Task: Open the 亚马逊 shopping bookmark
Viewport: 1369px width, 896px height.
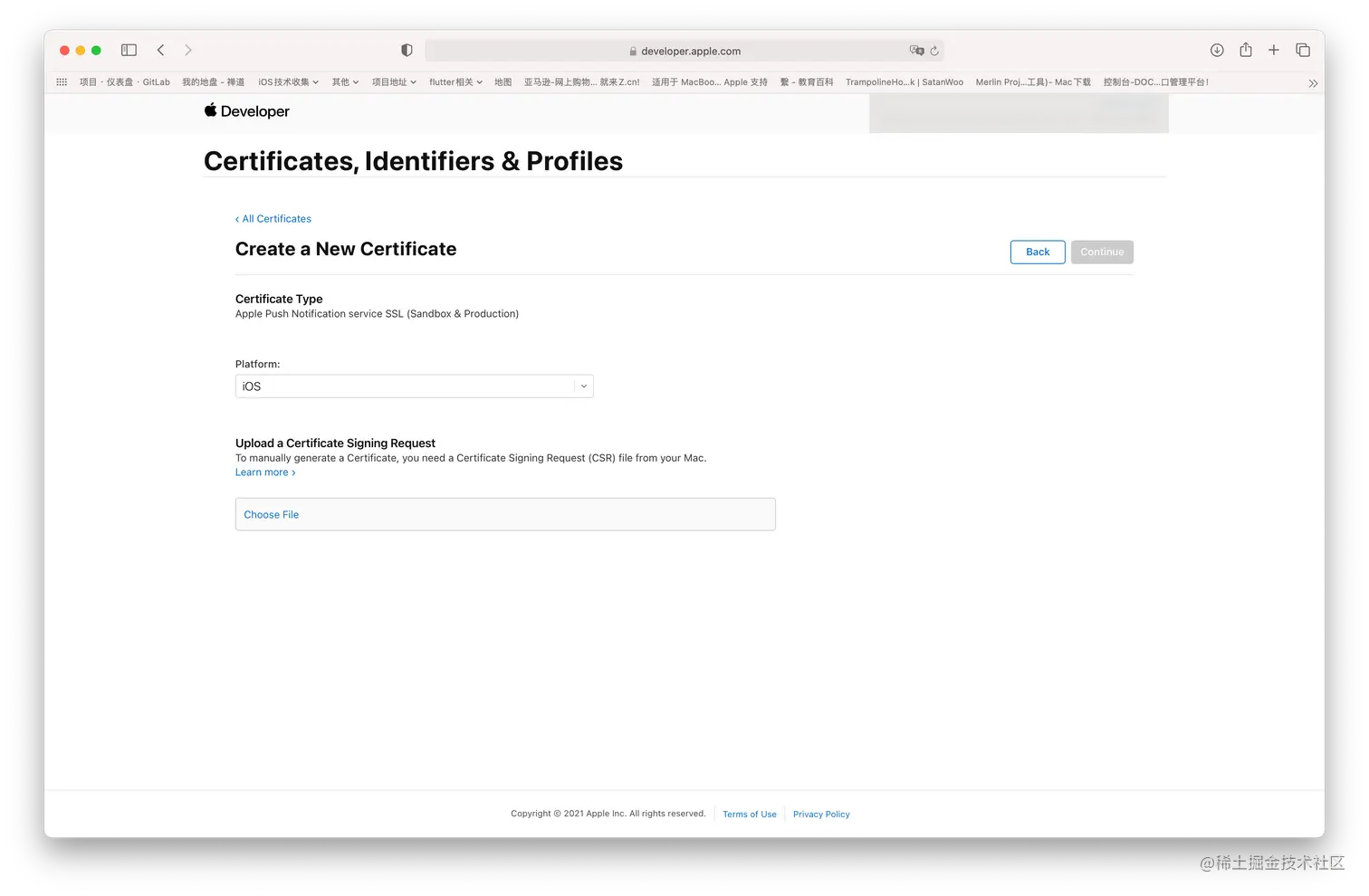Action: click(x=581, y=82)
